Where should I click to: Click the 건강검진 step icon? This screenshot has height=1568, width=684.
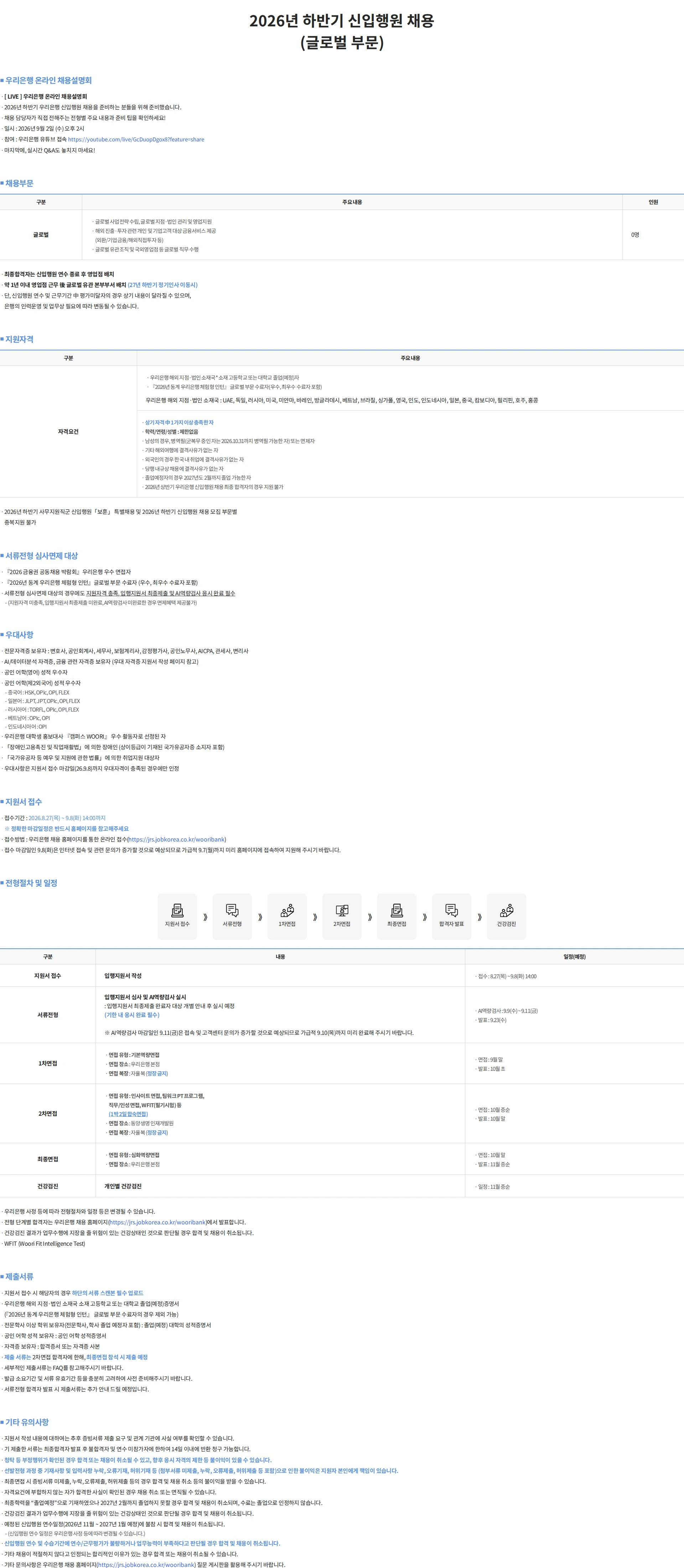pos(506,916)
